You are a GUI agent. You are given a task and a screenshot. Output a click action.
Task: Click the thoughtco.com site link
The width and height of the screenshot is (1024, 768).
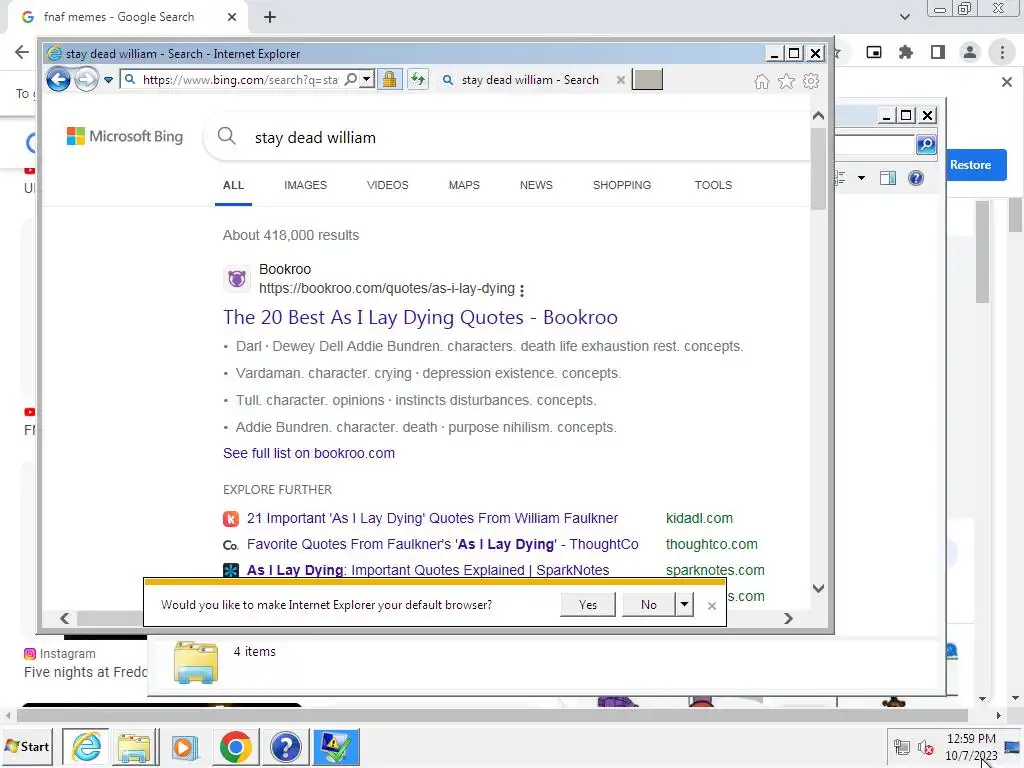[x=711, y=545]
